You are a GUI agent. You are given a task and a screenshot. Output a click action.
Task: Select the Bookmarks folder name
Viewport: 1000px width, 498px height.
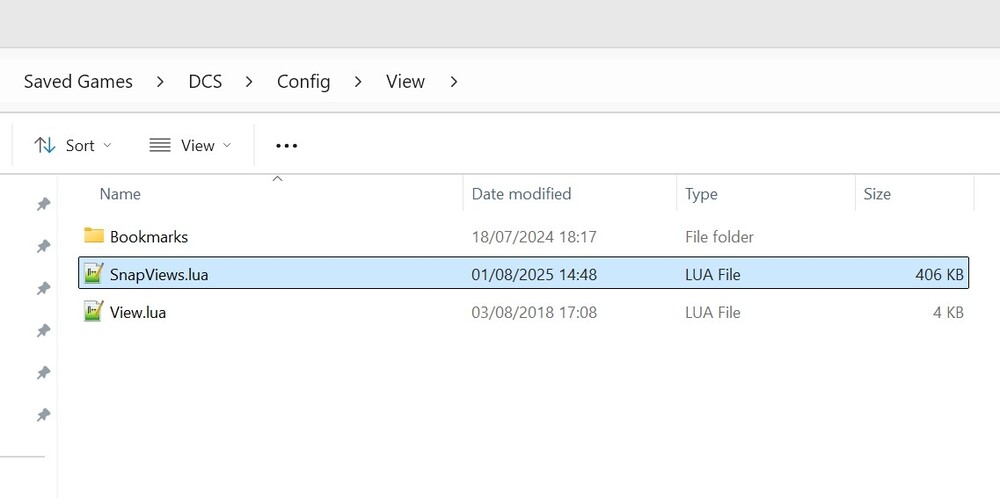(149, 237)
